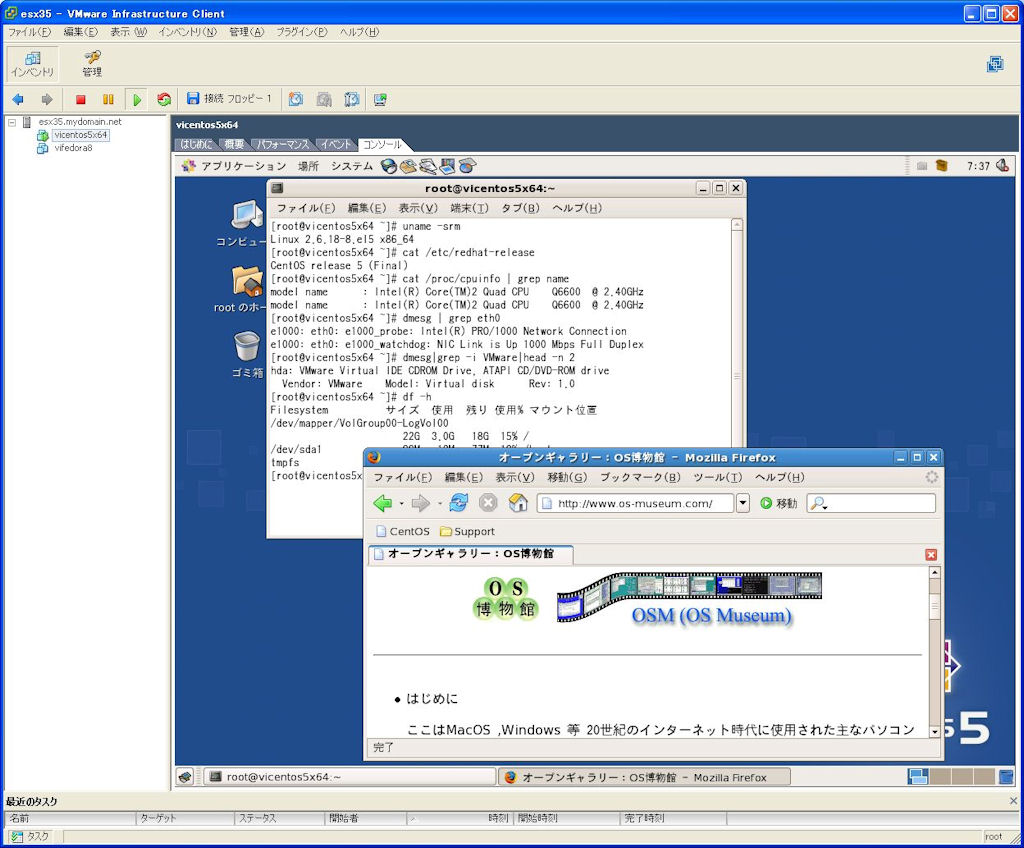Open the Firefox forward history dropdown arrow

point(440,504)
